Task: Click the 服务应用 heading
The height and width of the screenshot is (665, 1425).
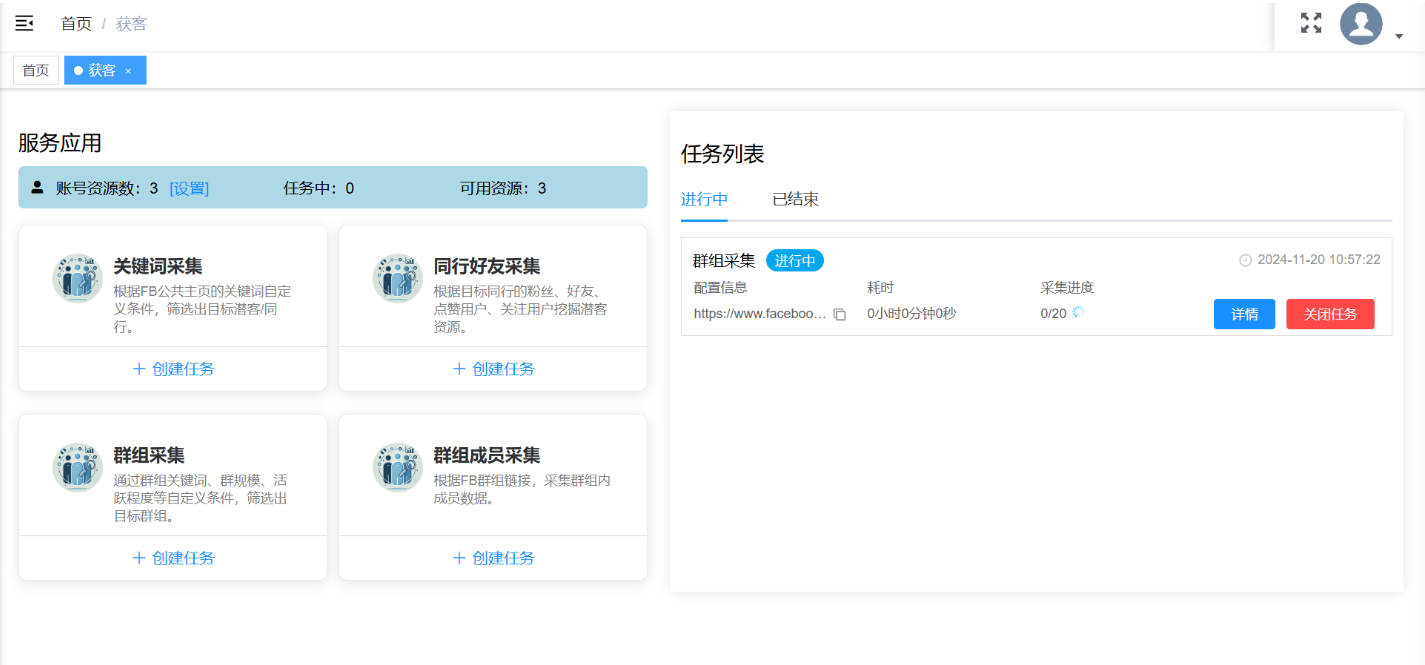Action: [x=60, y=143]
